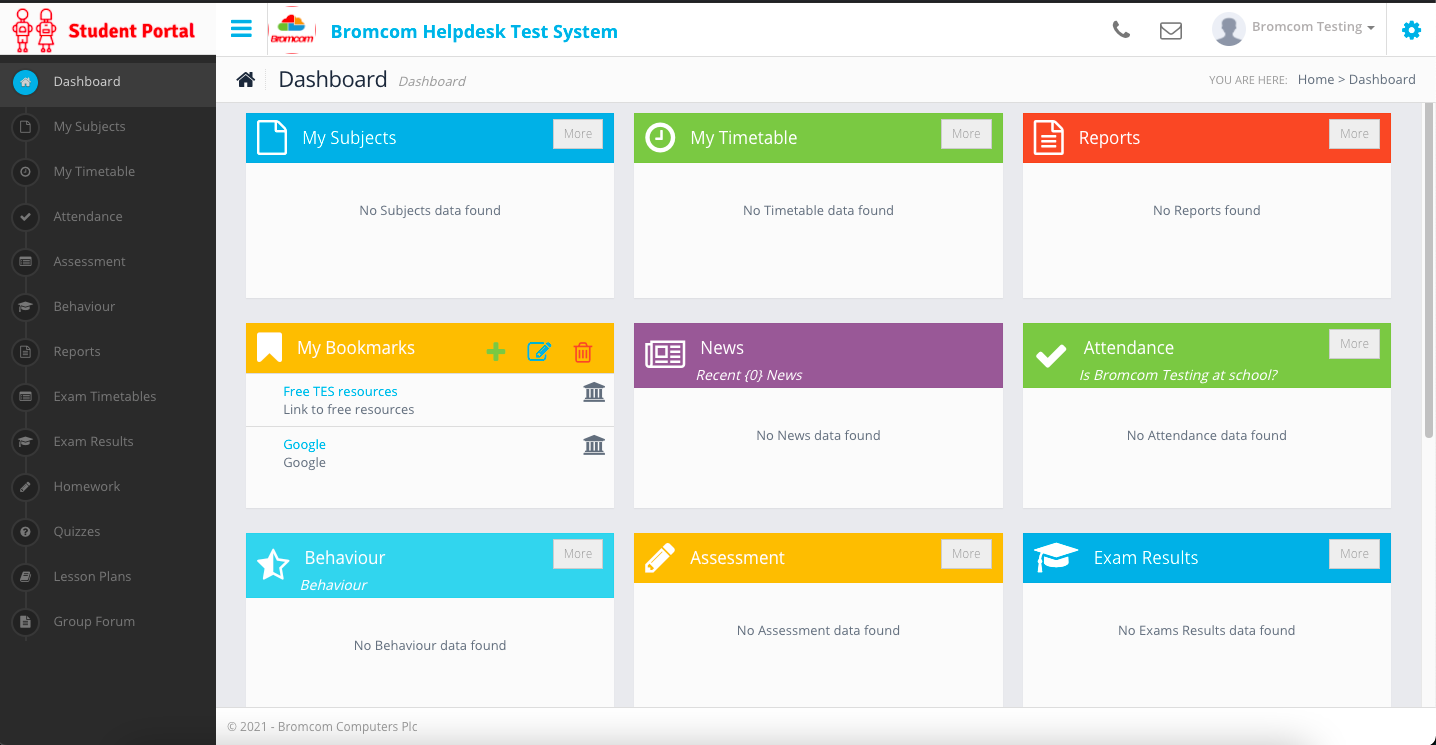Click the Home breadcrumb link
The image size is (1436, 745).
click(x=1315, y=79)
